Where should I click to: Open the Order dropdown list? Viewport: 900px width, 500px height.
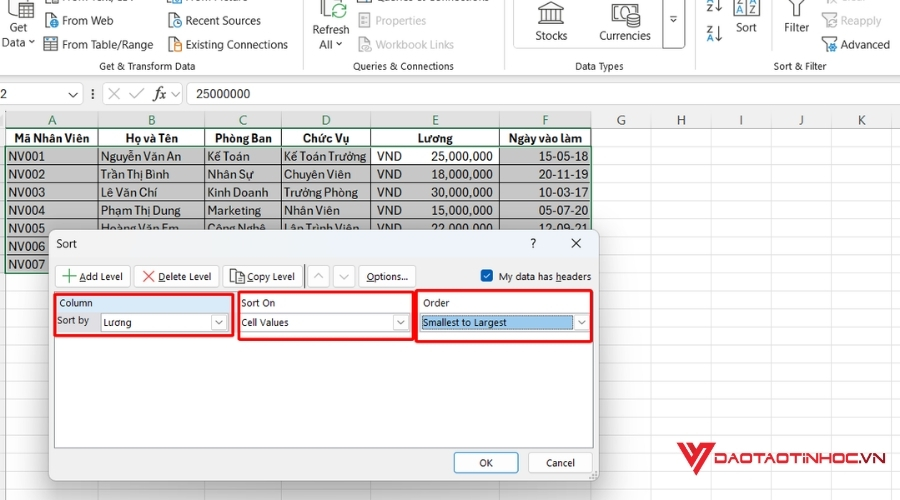581,323
